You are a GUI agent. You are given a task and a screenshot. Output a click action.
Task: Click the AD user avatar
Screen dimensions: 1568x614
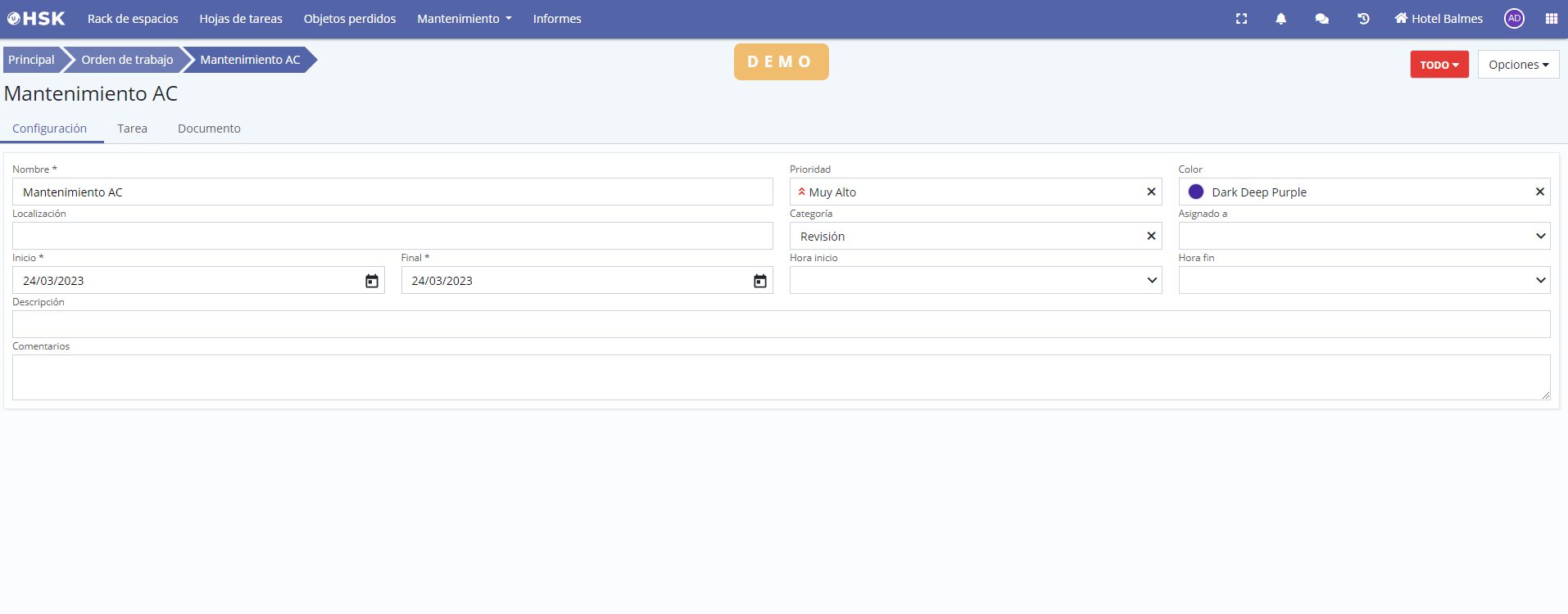[x=1514, y=19]
